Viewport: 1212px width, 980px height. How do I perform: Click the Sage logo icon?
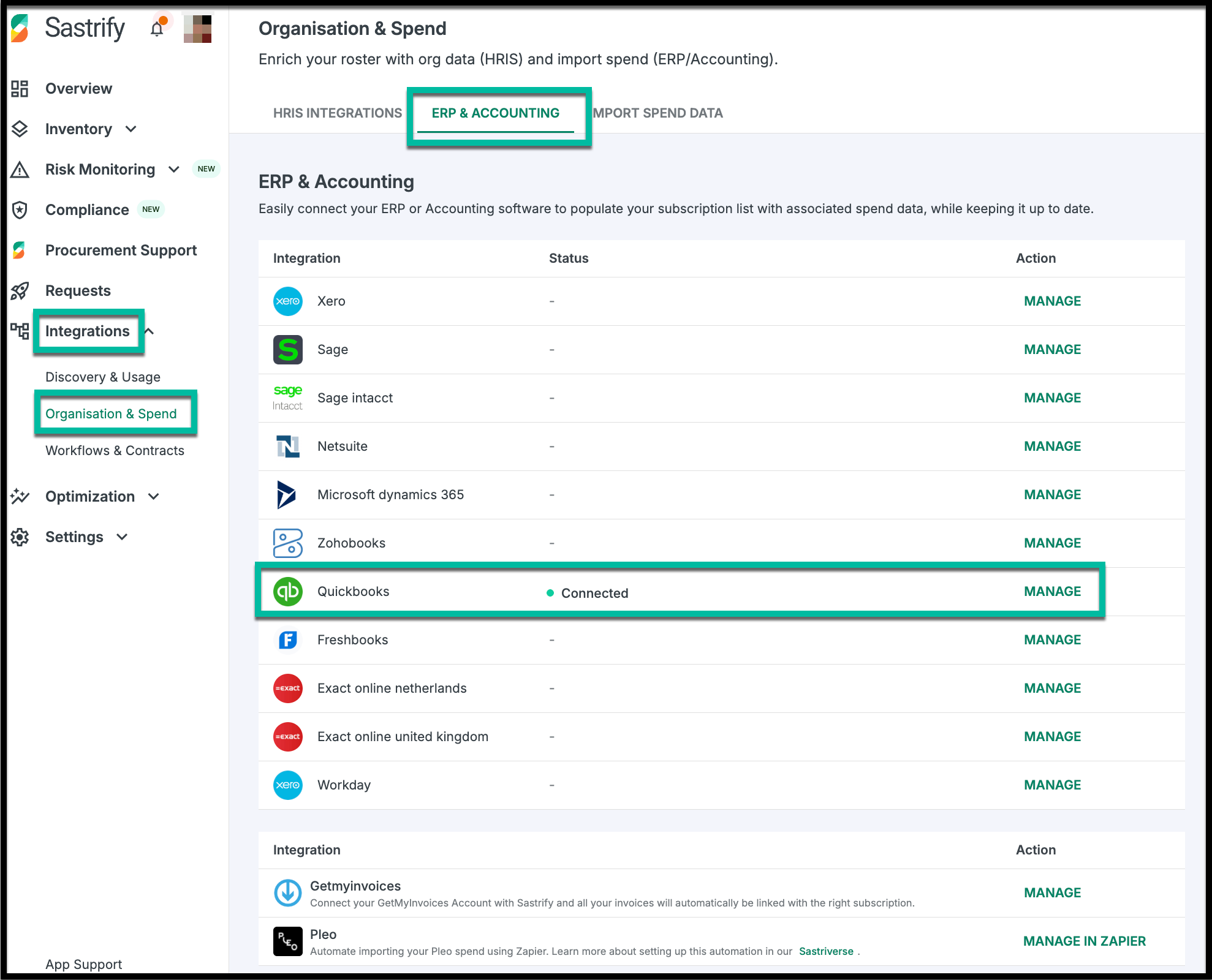(x=288, y=350)
